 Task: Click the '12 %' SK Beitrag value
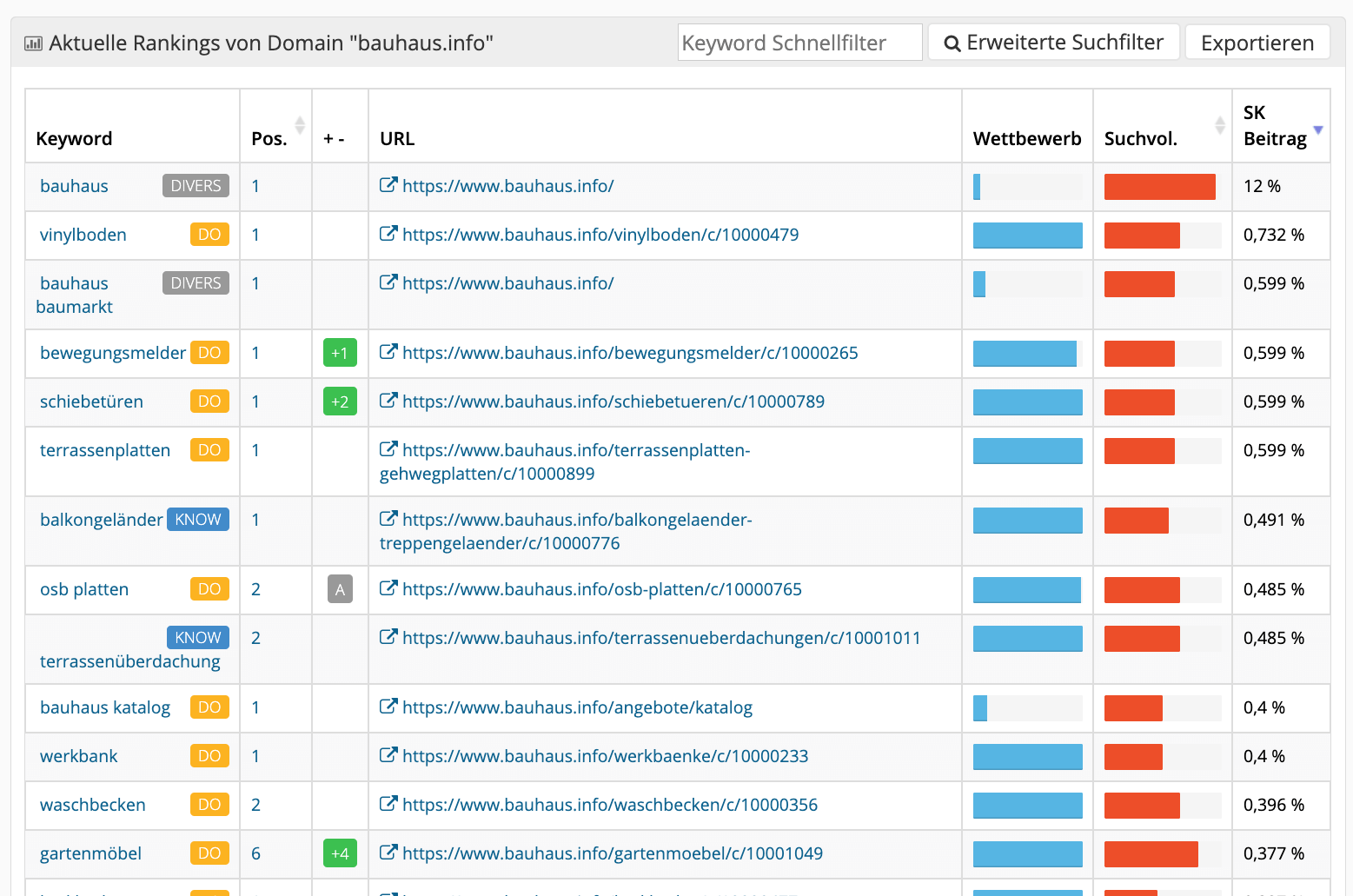point(1262,186)
